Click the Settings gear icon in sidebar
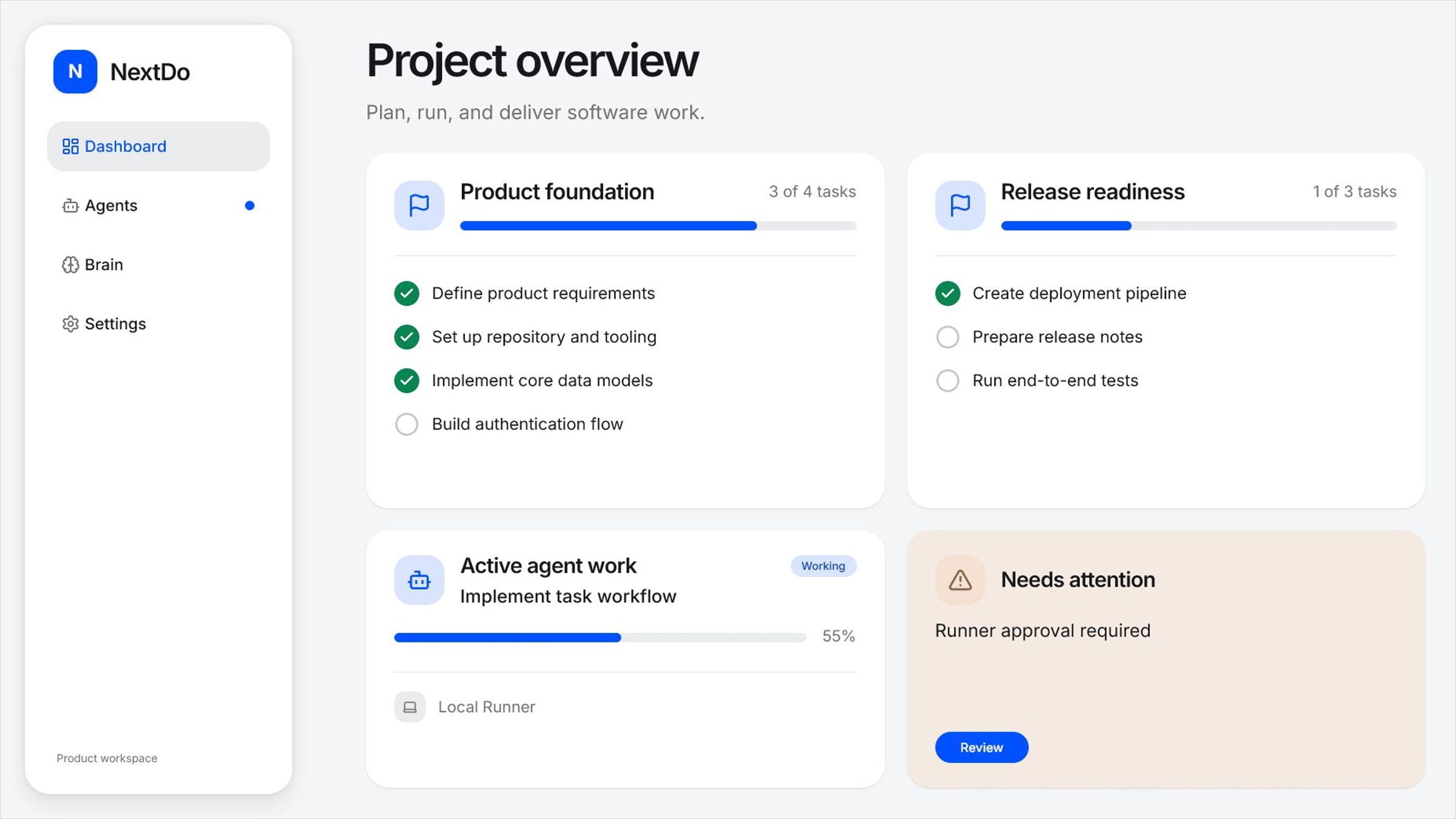Image resolution: width=1456 pixels, height=819 pixels. point(70,324)
